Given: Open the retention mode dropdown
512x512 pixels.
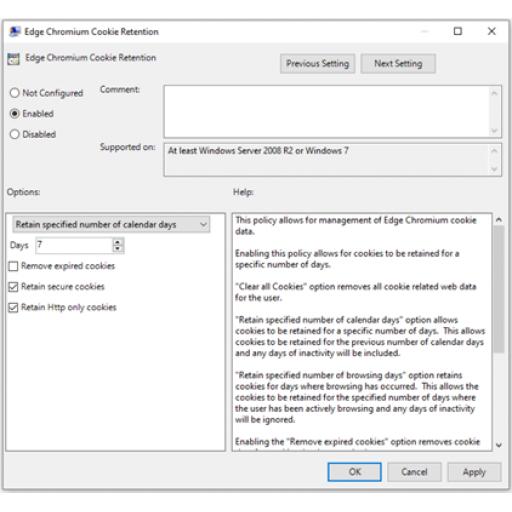Looking at the screenshot, I should [x=111, y=225].
